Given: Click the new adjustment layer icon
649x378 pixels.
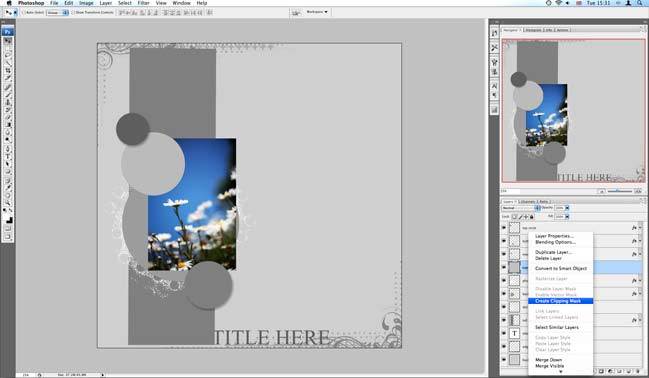Looking at the screenshot, I should [611, 372].
